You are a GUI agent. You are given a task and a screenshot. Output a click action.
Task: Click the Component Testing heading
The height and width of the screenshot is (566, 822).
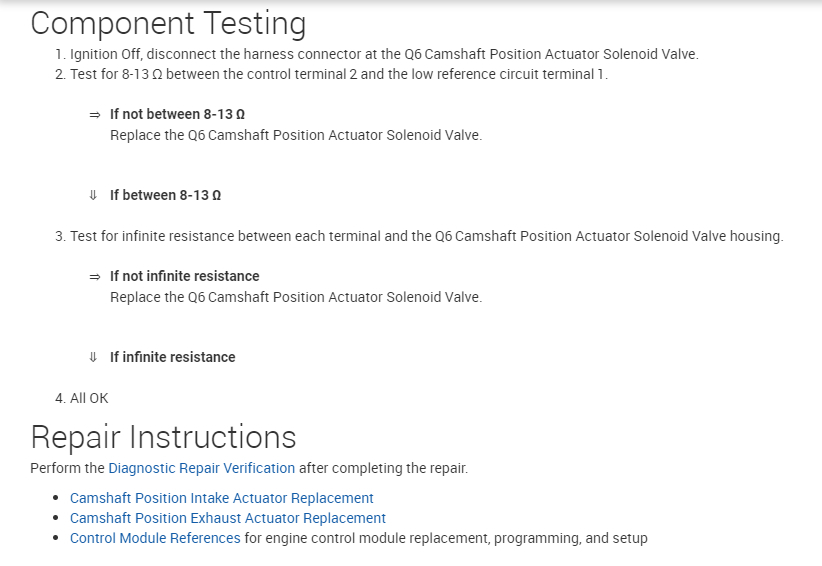pos(168,24)
